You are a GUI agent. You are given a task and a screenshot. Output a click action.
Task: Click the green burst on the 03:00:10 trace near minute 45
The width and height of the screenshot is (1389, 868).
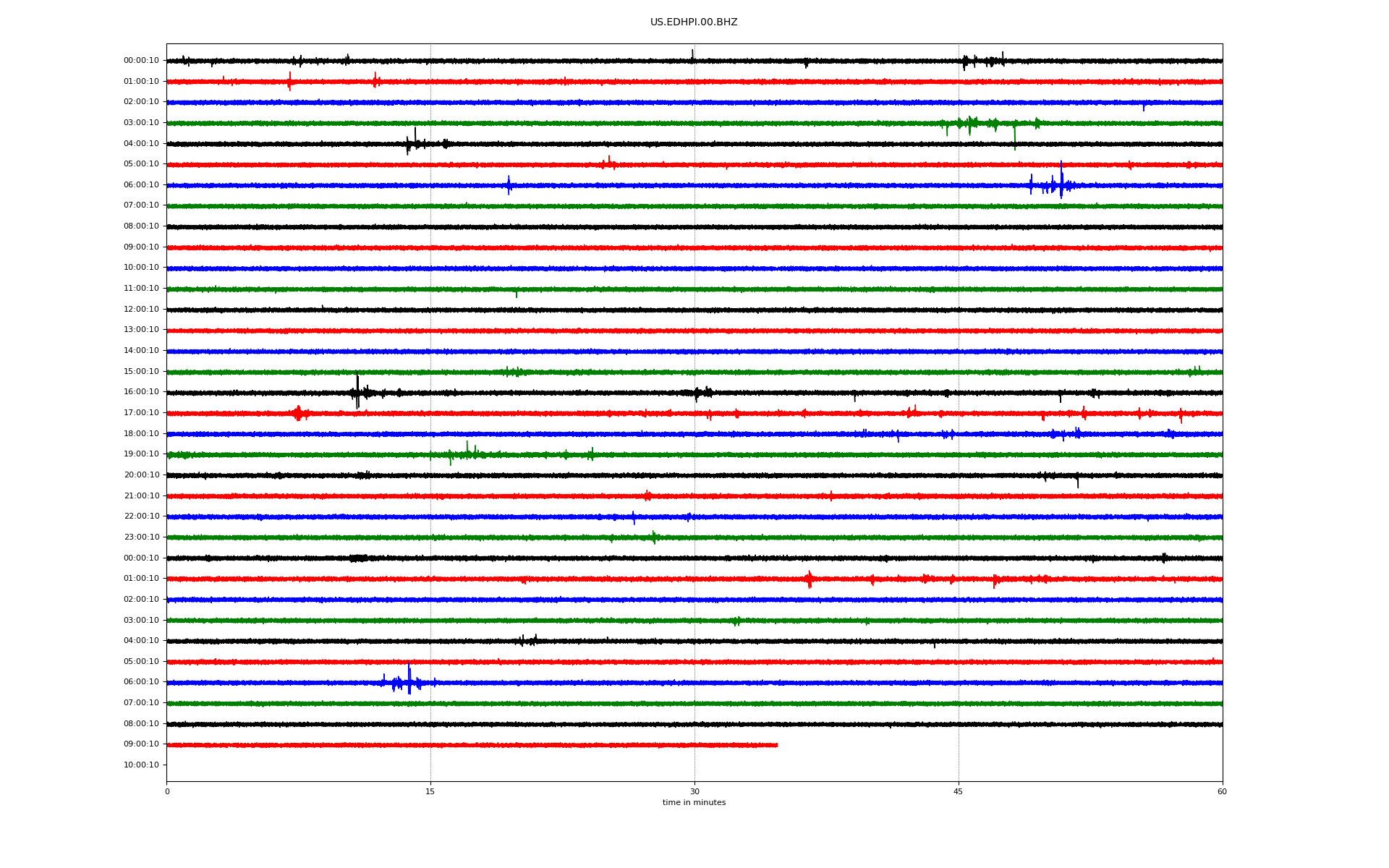(969, 124)
